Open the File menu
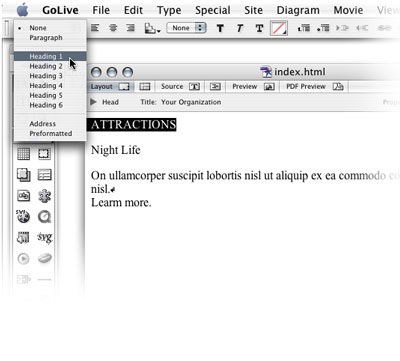400x361 pixels. click(101, 10)
